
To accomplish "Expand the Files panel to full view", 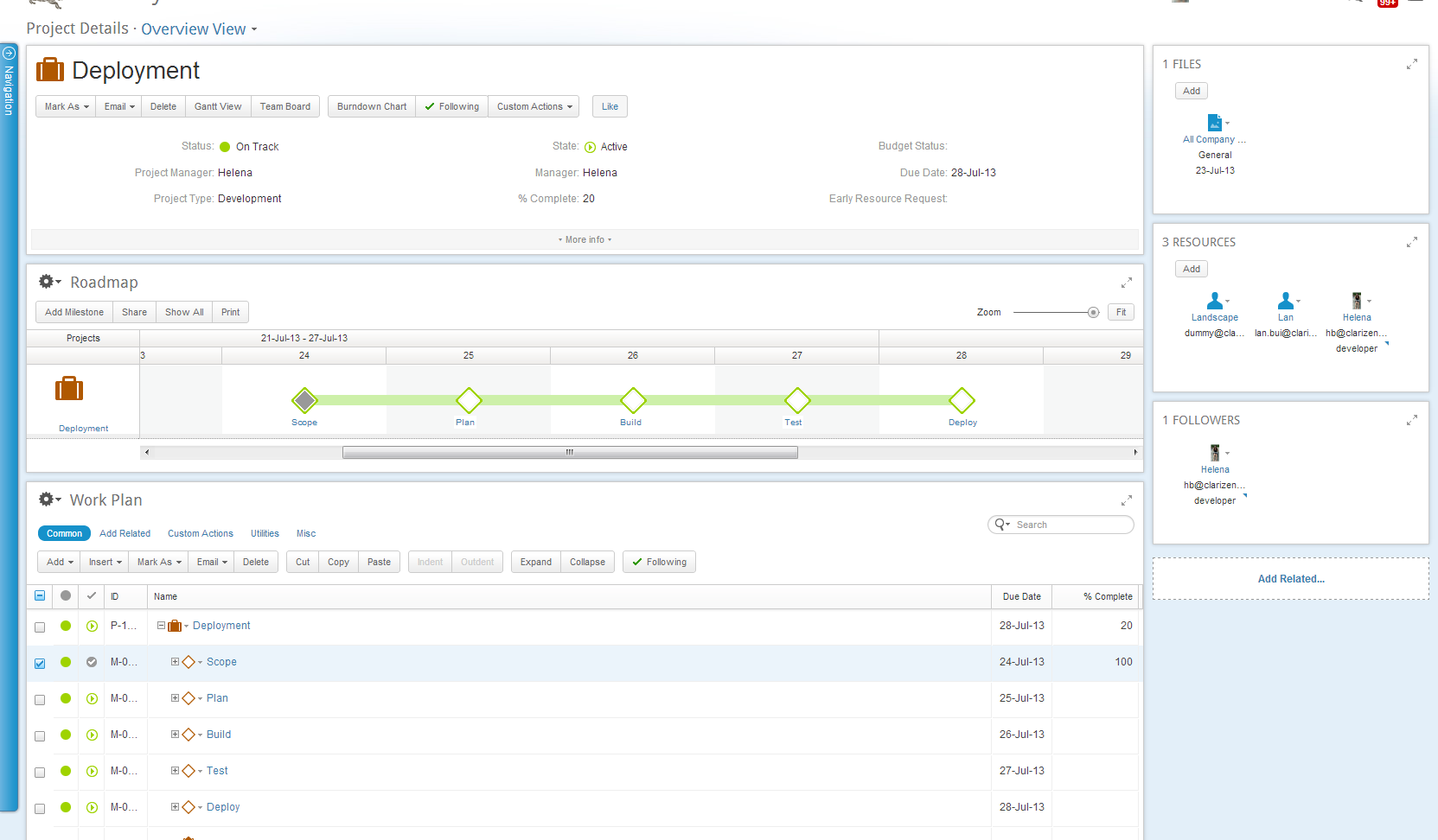I will point(1411,65).
